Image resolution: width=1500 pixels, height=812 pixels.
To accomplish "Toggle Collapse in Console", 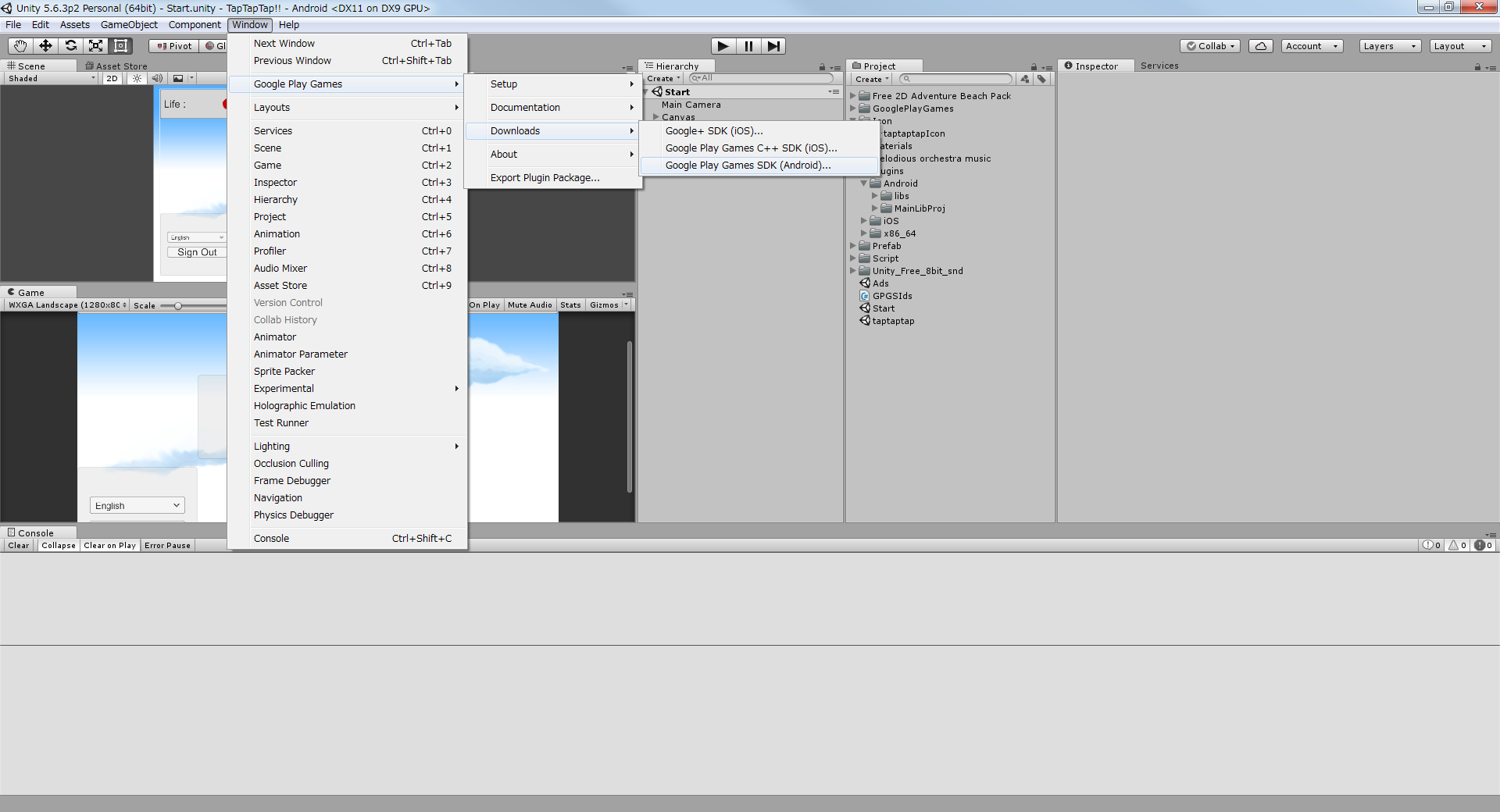I will click(59, 545).
